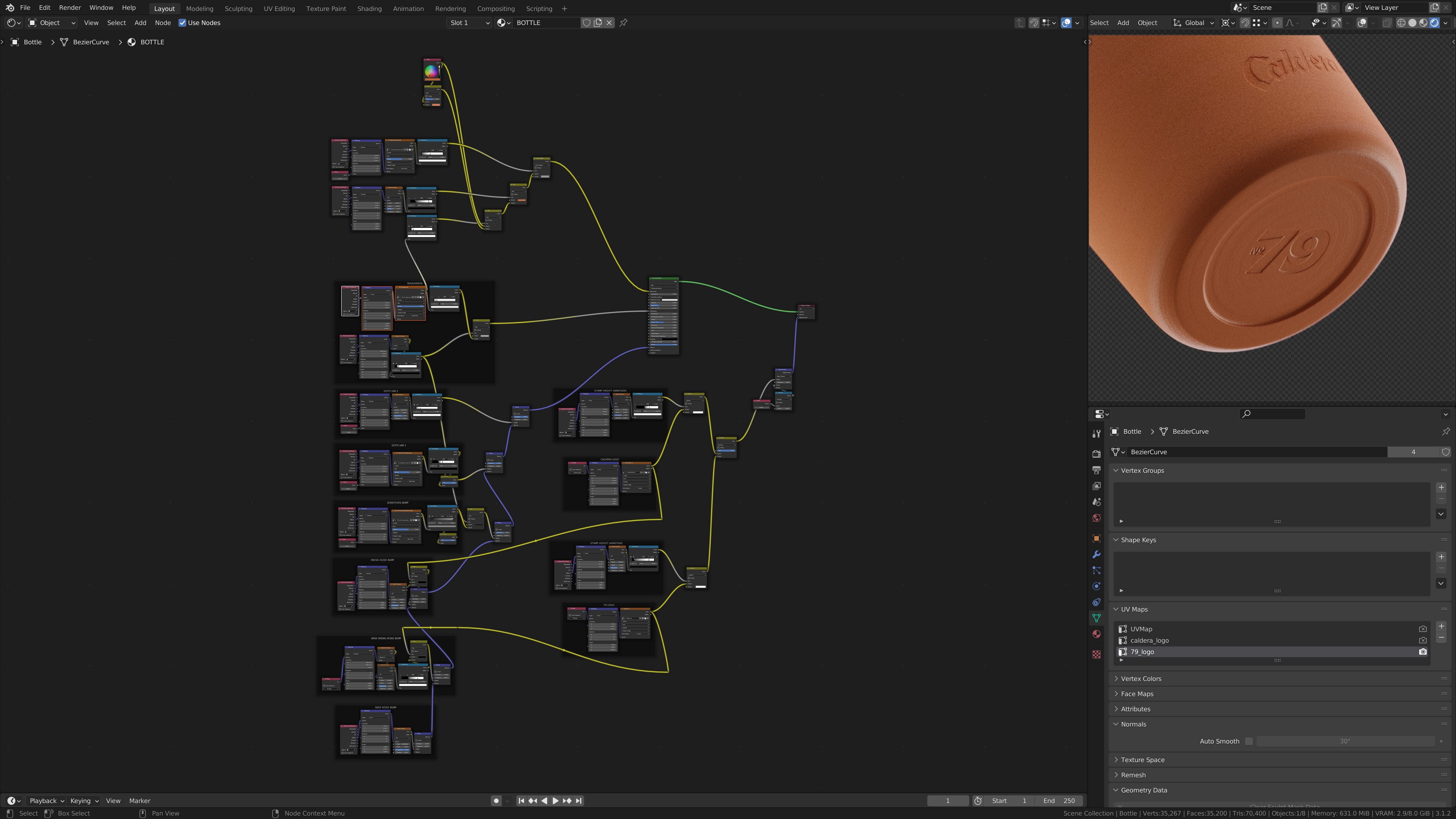Open the World properties globe icon

(1096, 518)
